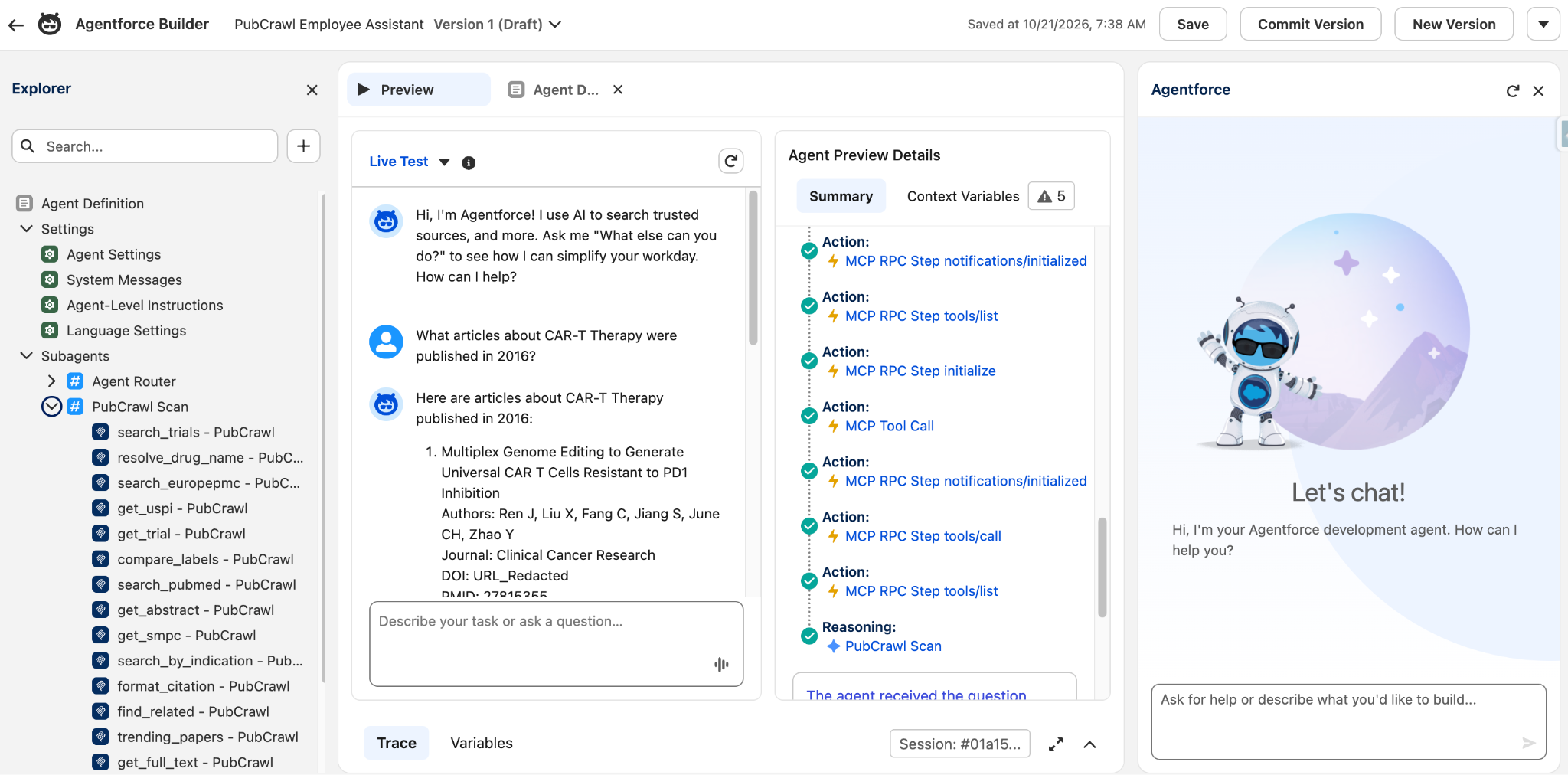This screenshot has width=1568, height=775.
Task: Close the Agentforce side panel
Action: (1538, 91)
